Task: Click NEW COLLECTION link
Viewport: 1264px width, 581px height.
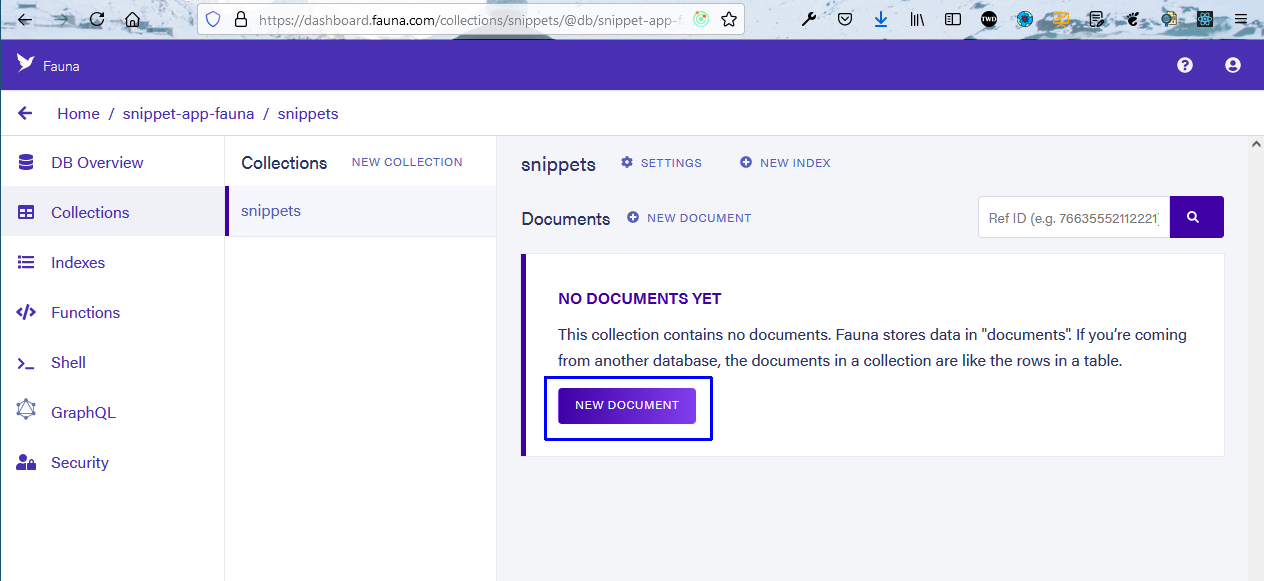Action: (407, 162)
